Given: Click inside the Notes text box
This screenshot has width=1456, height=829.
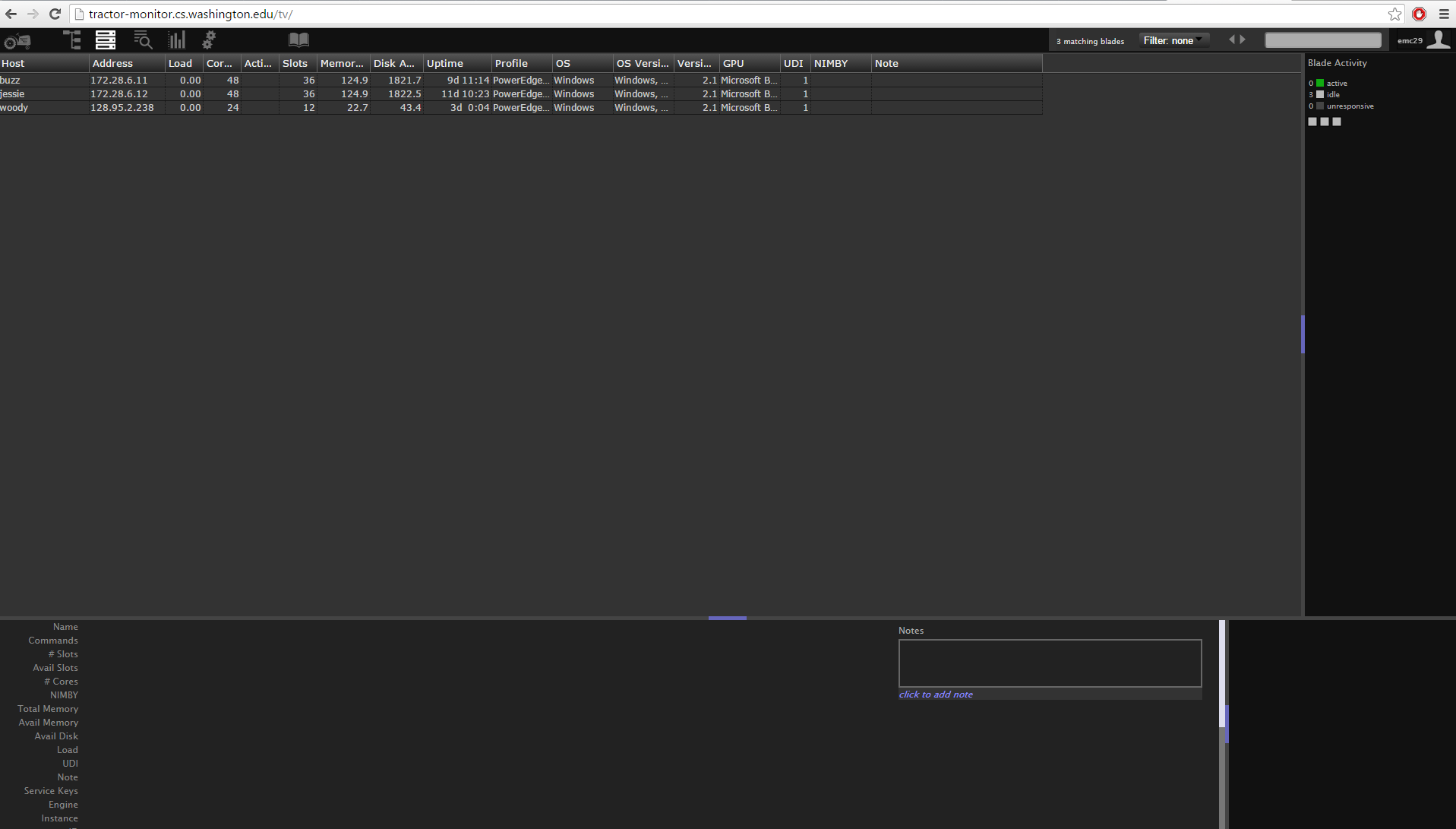Looking at the screenshot, I should click(1050, 663).
